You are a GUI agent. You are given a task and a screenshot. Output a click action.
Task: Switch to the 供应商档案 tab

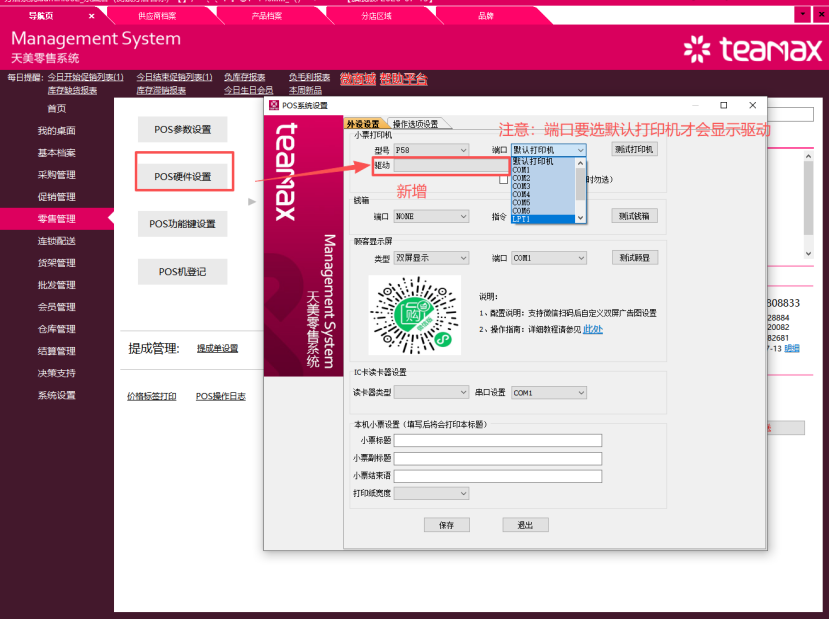(157, 16)
